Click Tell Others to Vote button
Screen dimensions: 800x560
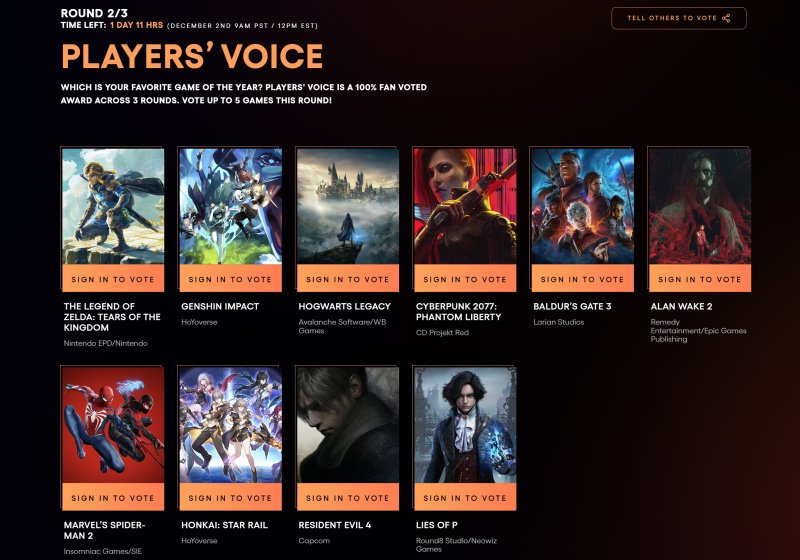pos(679,18)
